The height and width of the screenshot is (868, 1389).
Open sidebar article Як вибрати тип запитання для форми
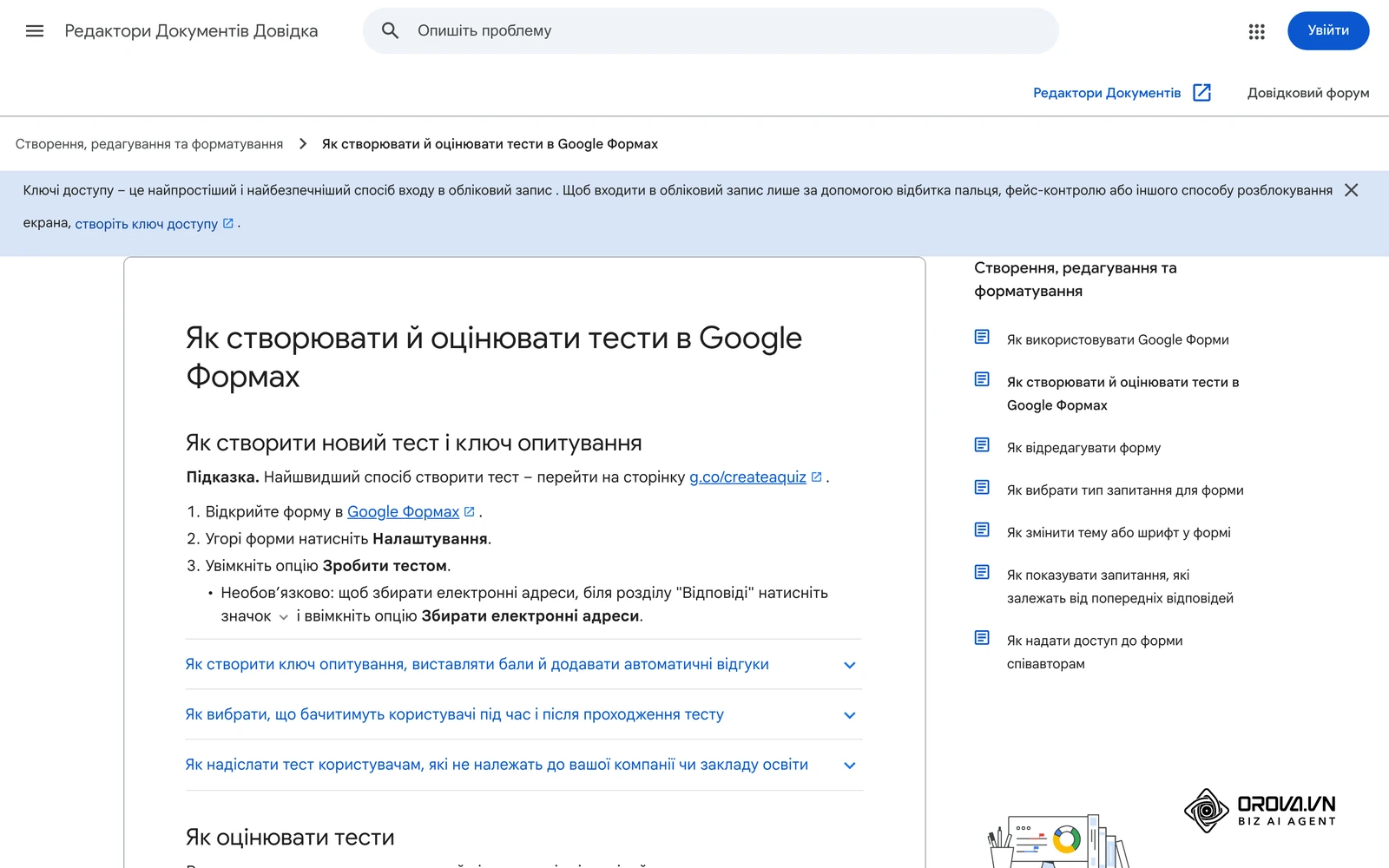[x=1125, y=490]
